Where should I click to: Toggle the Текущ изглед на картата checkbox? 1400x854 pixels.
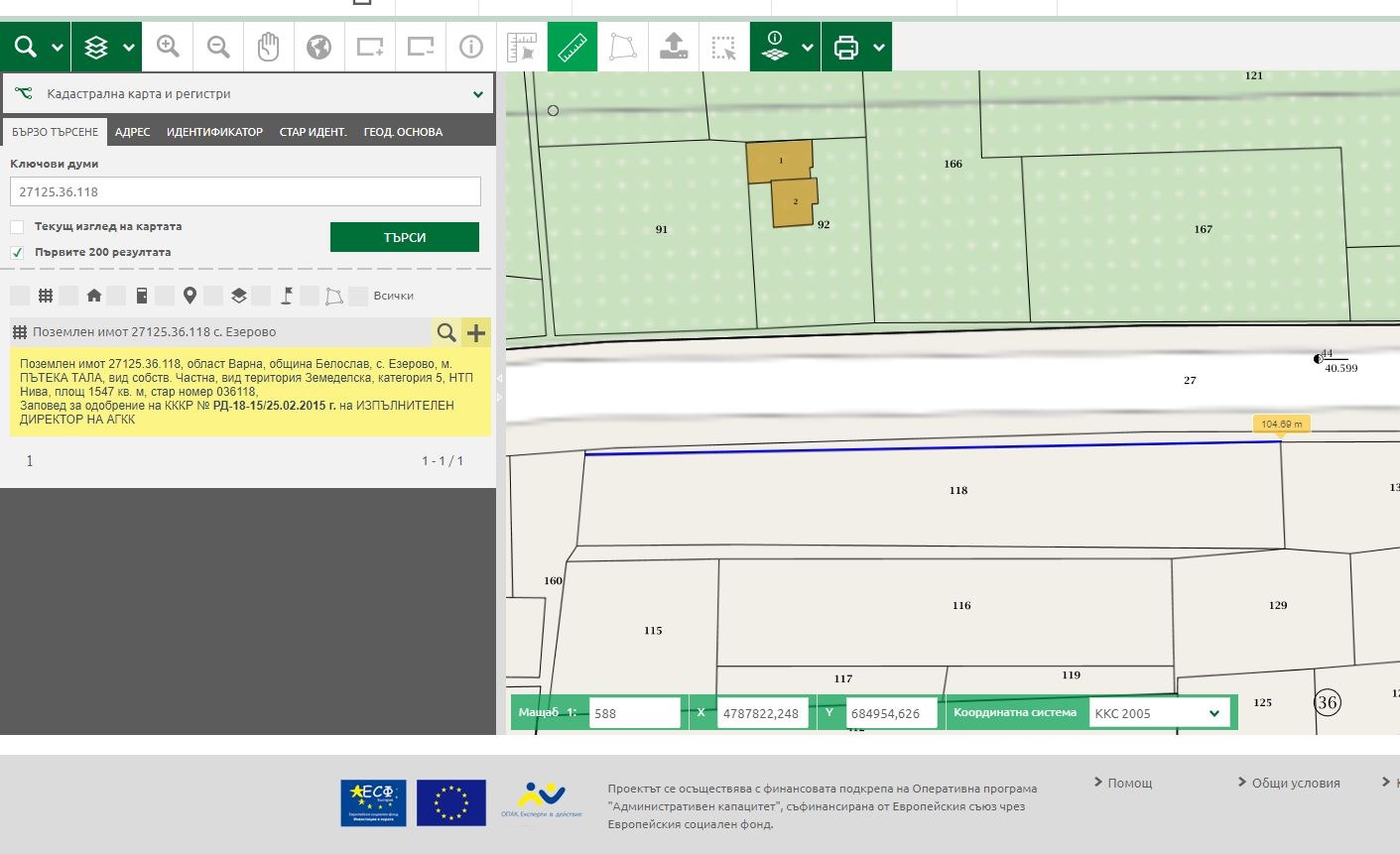click(x=17, y=226)
